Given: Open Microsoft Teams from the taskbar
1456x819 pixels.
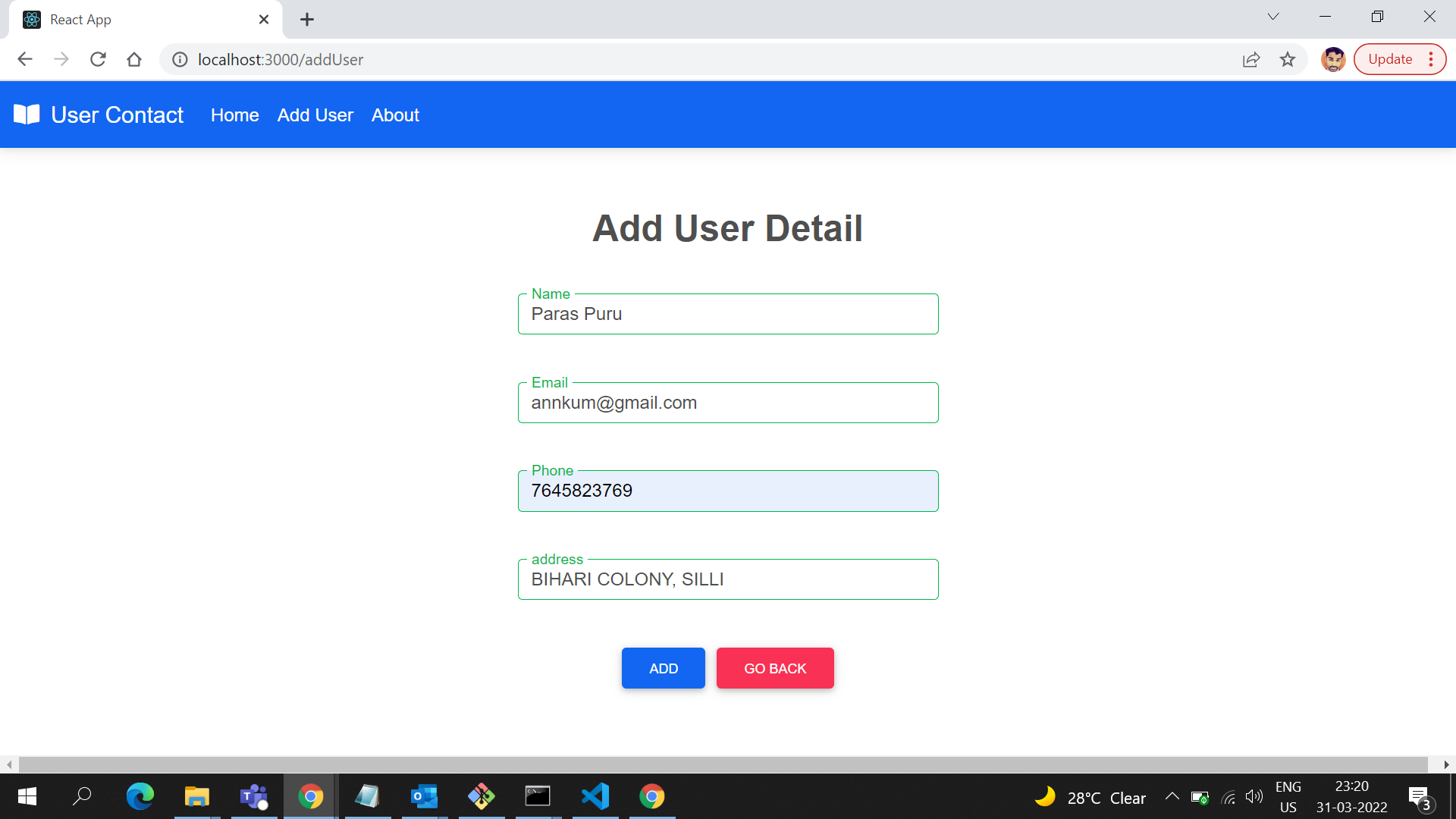Looking at the screenshot, I should click(x=254, y=796).
